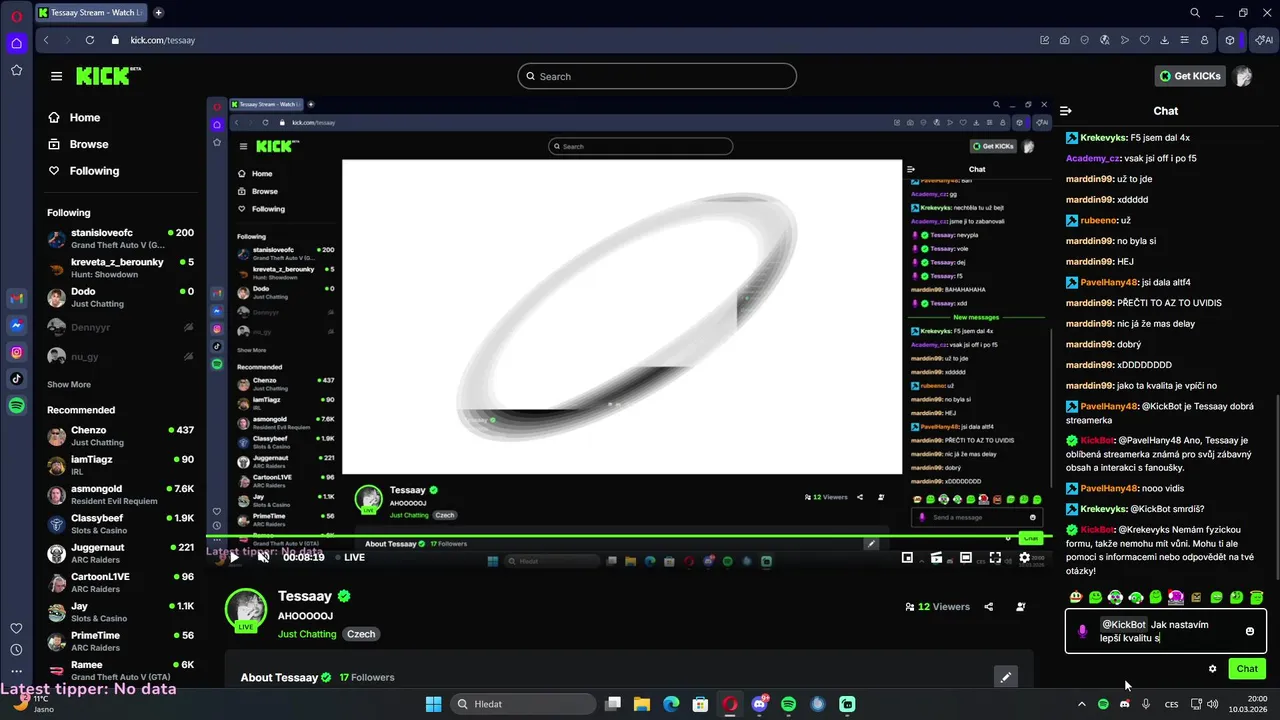Screen dimensions: 1280x720
Task: Open video player settings gear
Action: tap(1024, 557)
